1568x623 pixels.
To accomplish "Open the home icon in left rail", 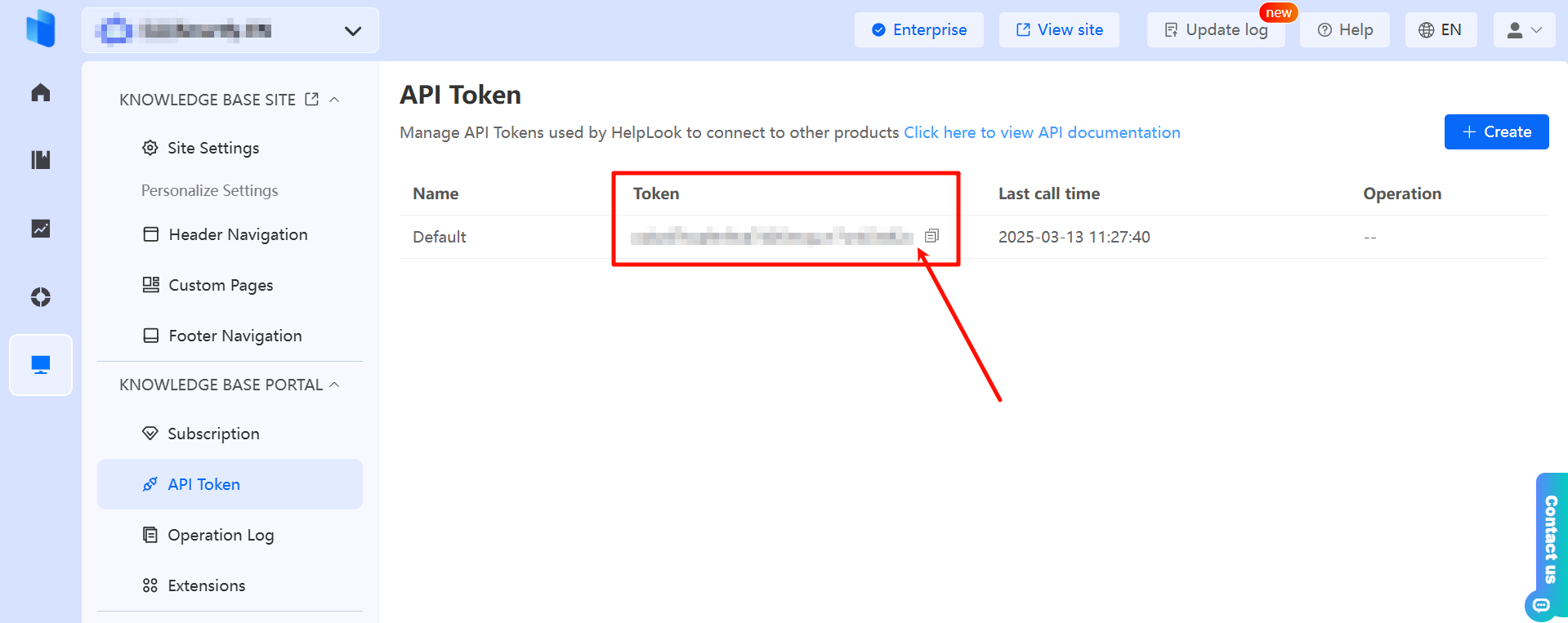I will point(41,93).
